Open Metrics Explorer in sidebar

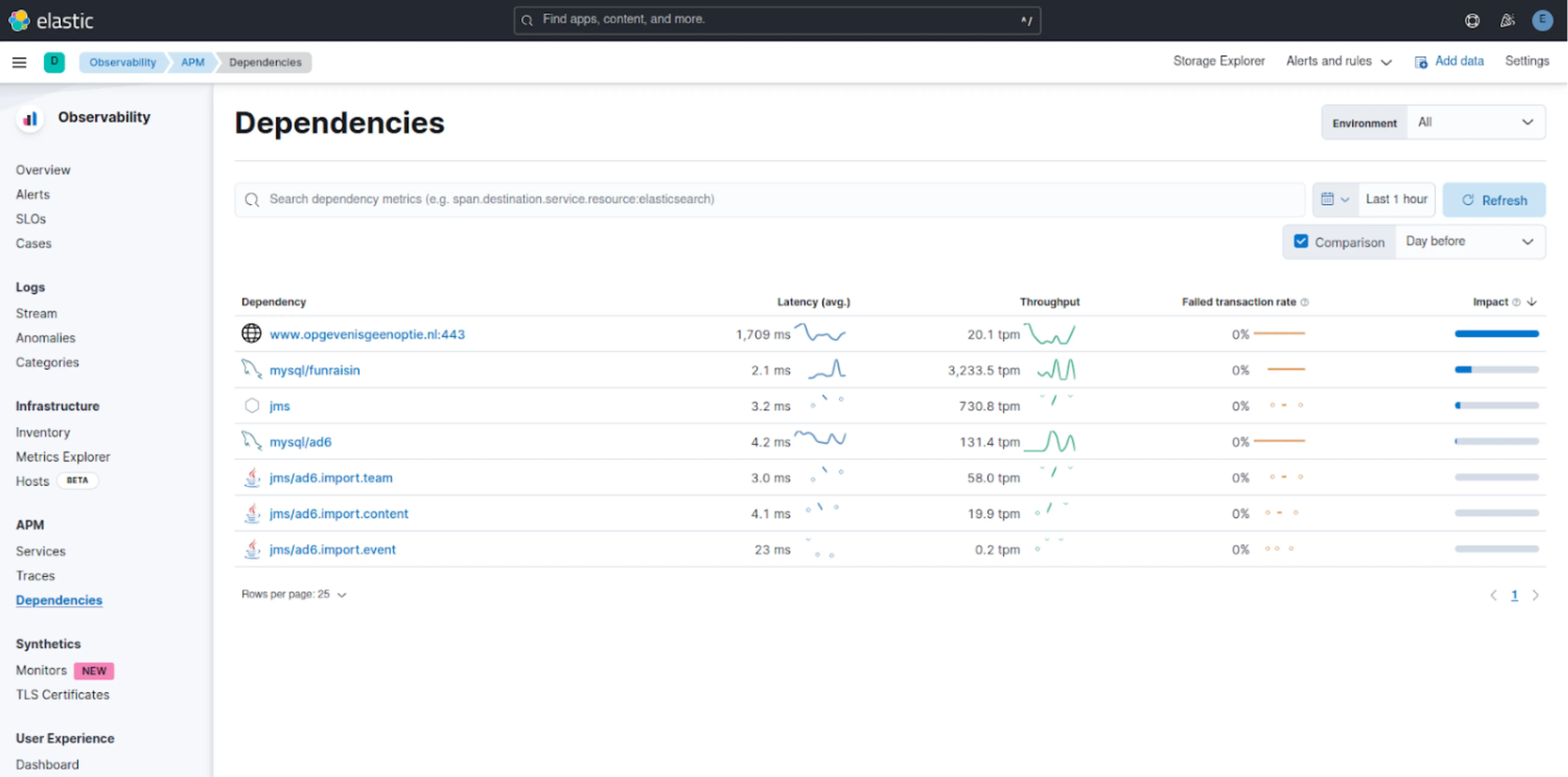[63, 456]
